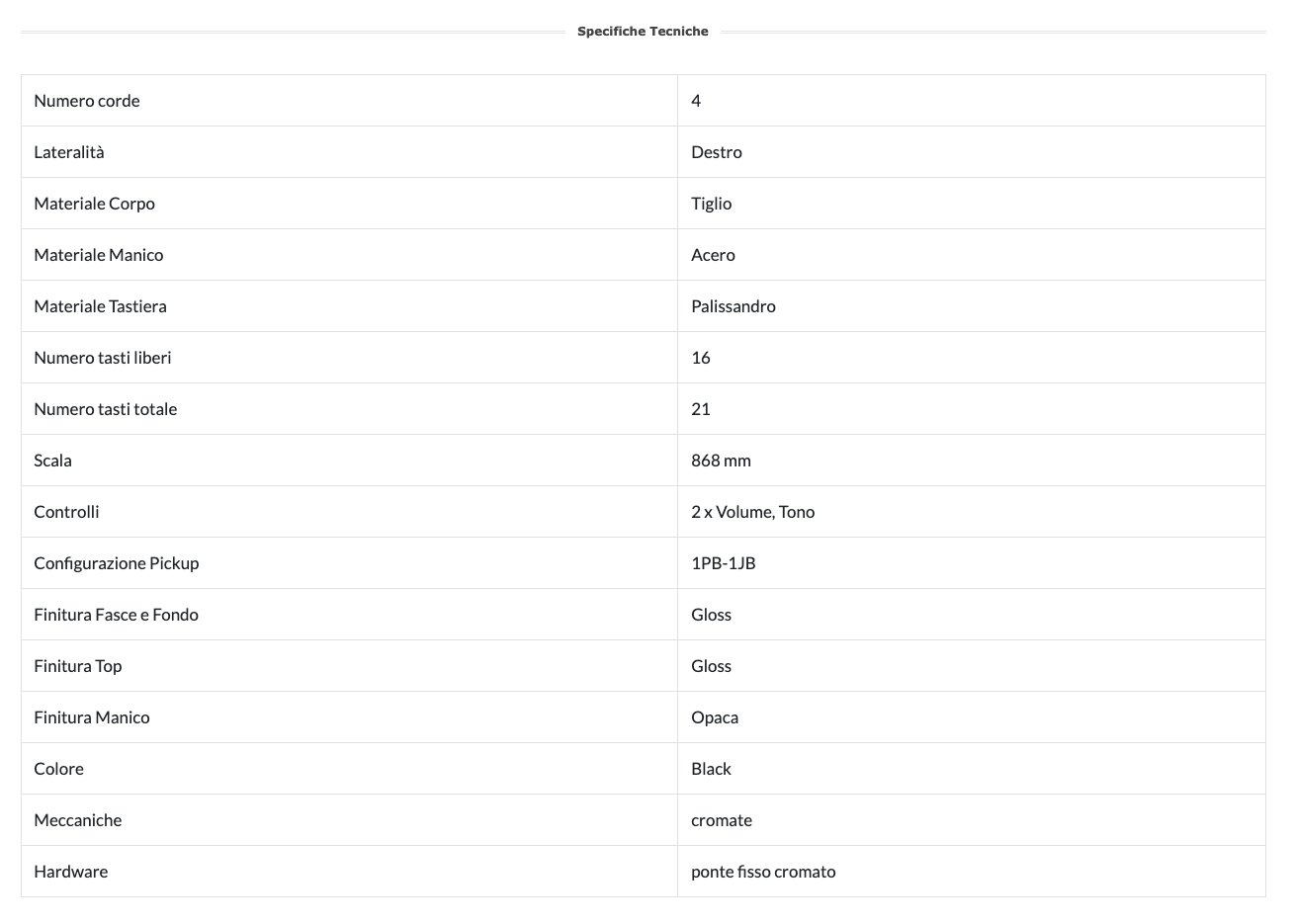The height and width of the screenshot is (924, 1295).
Task: Click the Materiale Corpo label
Action: tap(94, 204)
